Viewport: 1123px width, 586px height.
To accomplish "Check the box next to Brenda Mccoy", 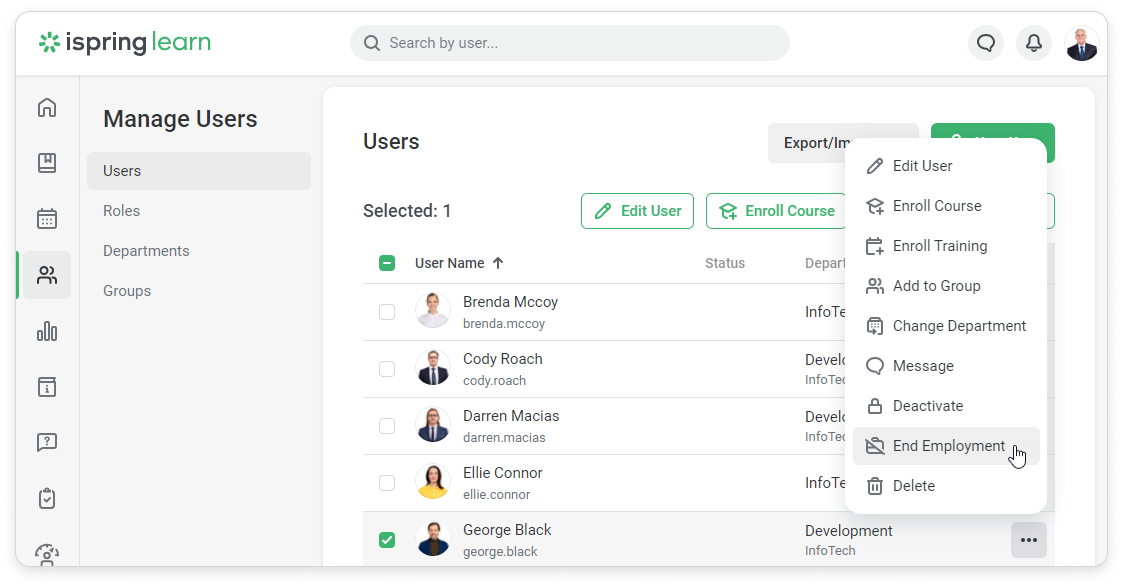I will coord(387,312).
